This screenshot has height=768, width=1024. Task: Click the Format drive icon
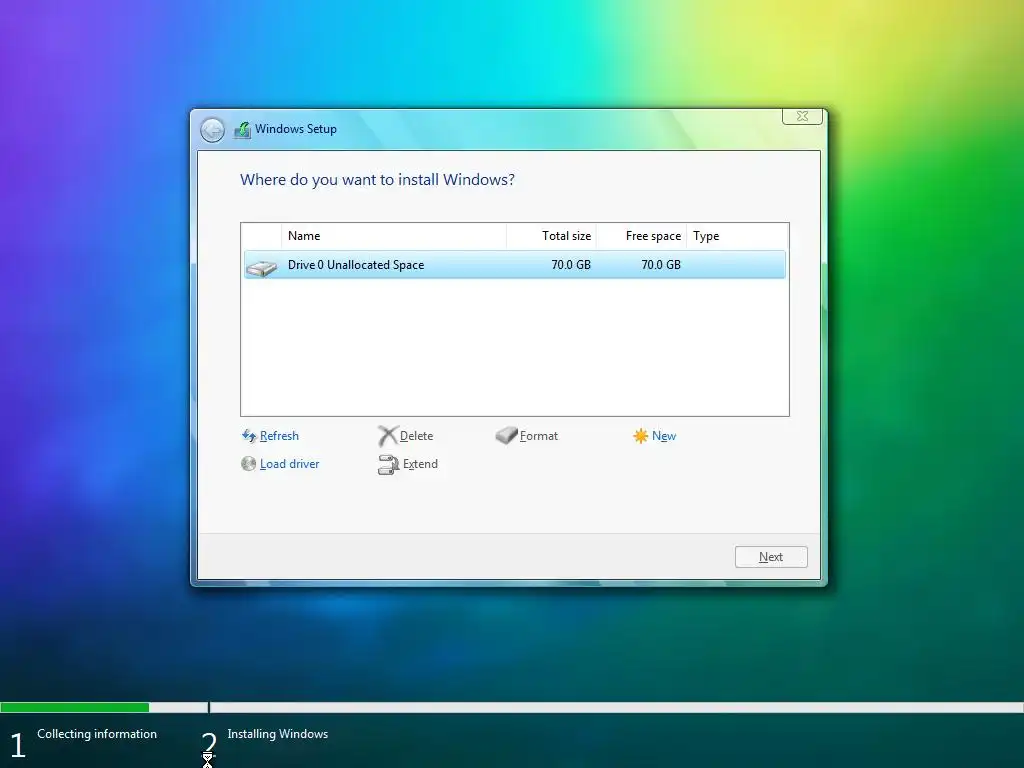pyautogui.click(x=506, y=435)
